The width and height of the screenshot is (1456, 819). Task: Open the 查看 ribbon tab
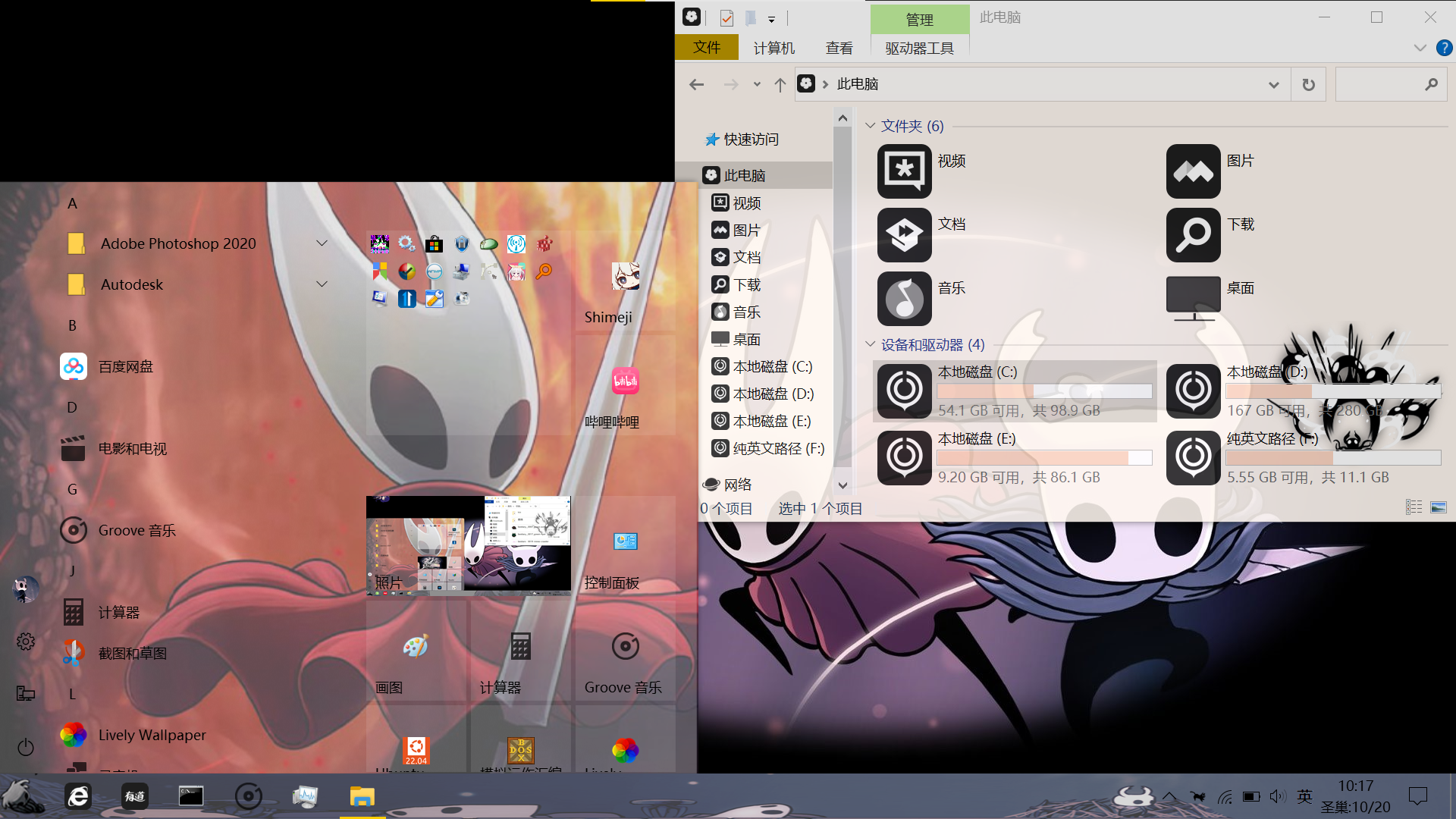coord(839,48)
